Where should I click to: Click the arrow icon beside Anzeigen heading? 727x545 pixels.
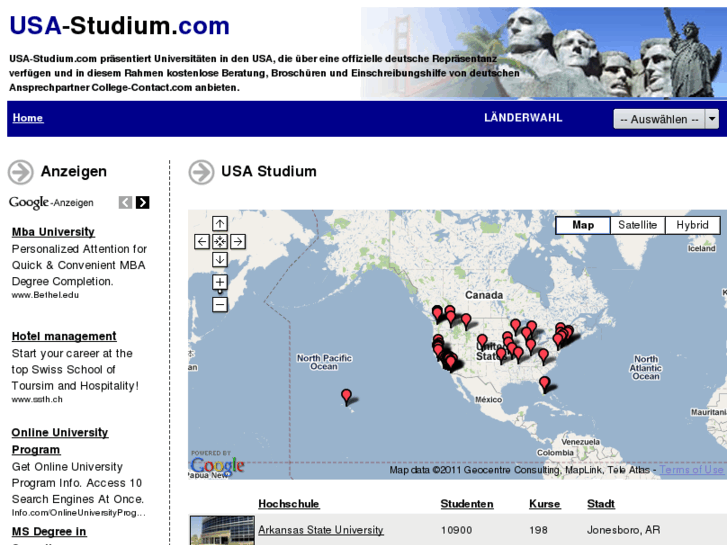coord(20,172)
